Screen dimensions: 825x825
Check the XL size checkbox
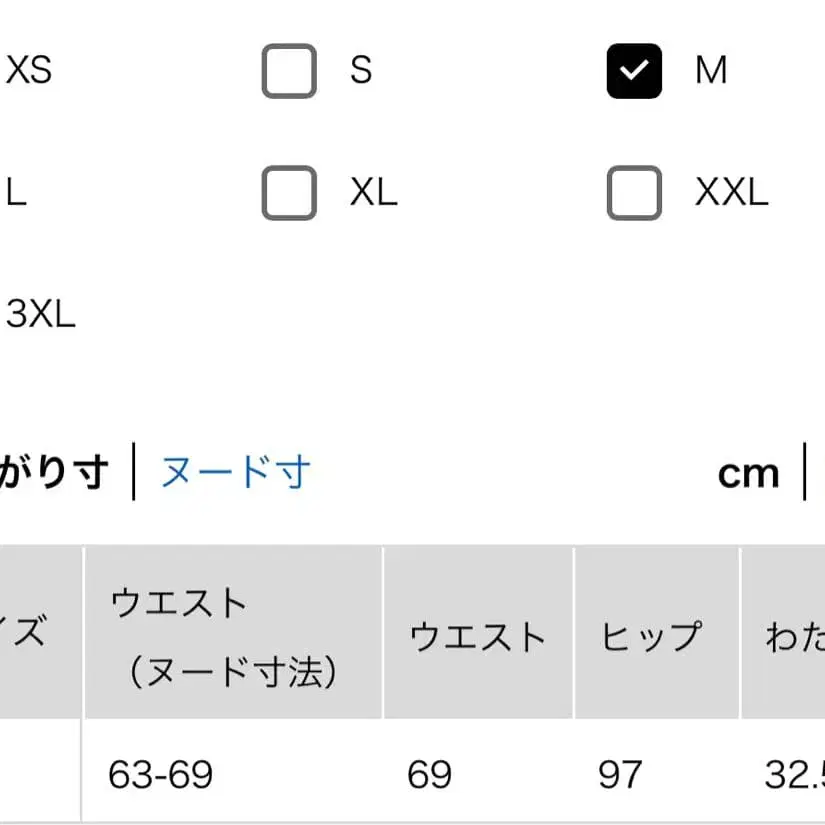pos(289,193)
